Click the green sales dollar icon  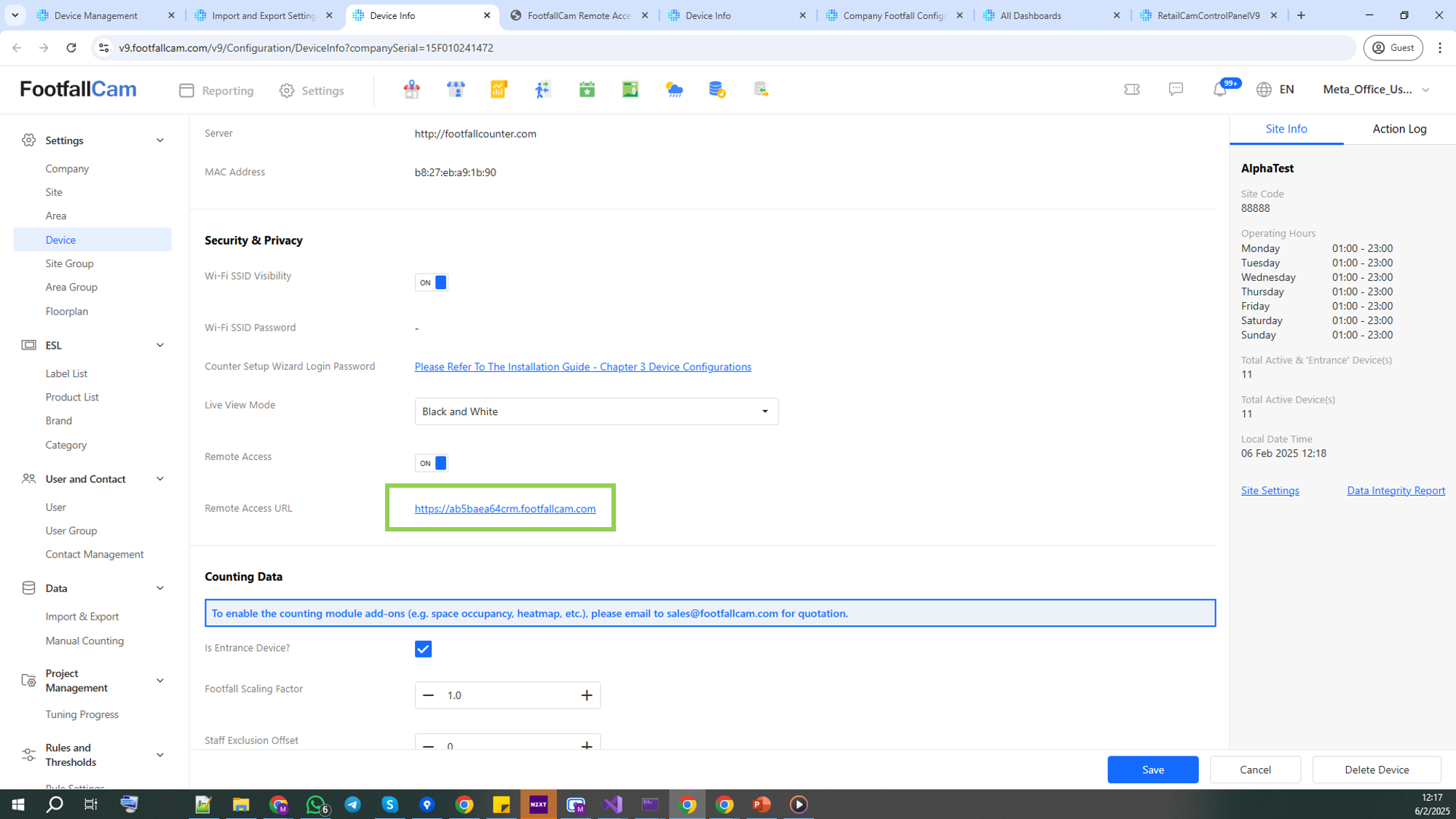[630, 90]
